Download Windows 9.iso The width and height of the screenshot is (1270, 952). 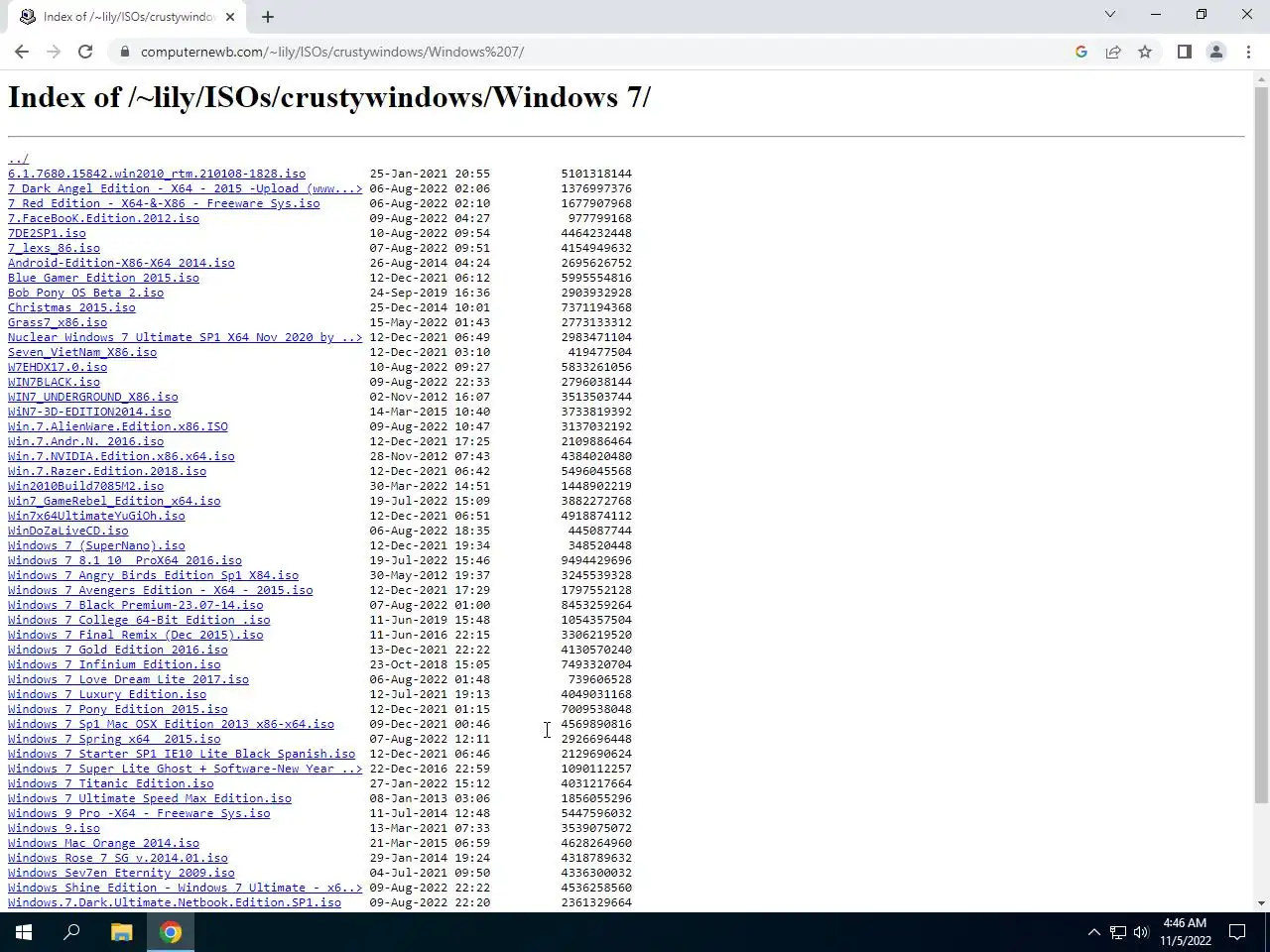pos(54,828)
